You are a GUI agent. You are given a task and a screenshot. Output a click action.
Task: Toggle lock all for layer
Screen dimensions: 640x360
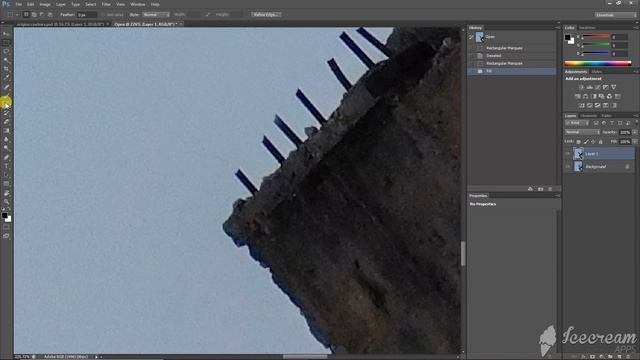coord(600,142)
